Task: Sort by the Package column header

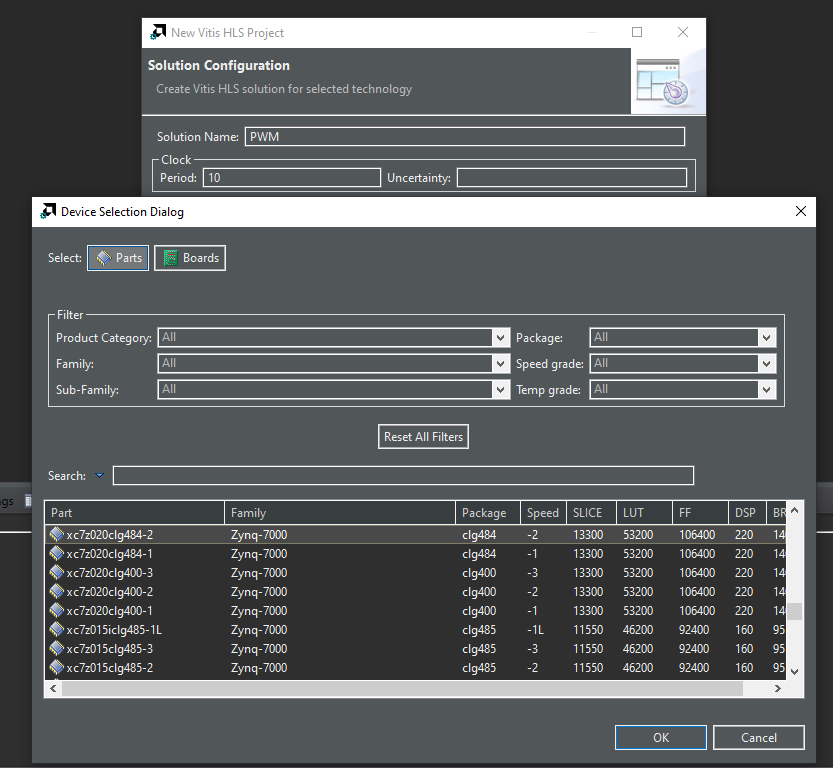Action: tap(488, 513)
